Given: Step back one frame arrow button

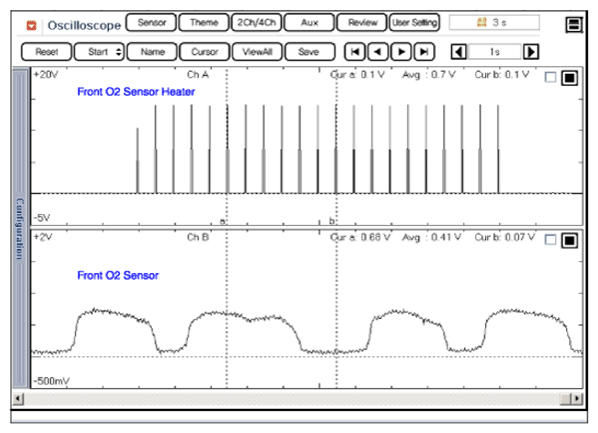Looking at the screenshot, I should (x=378, y=52).
